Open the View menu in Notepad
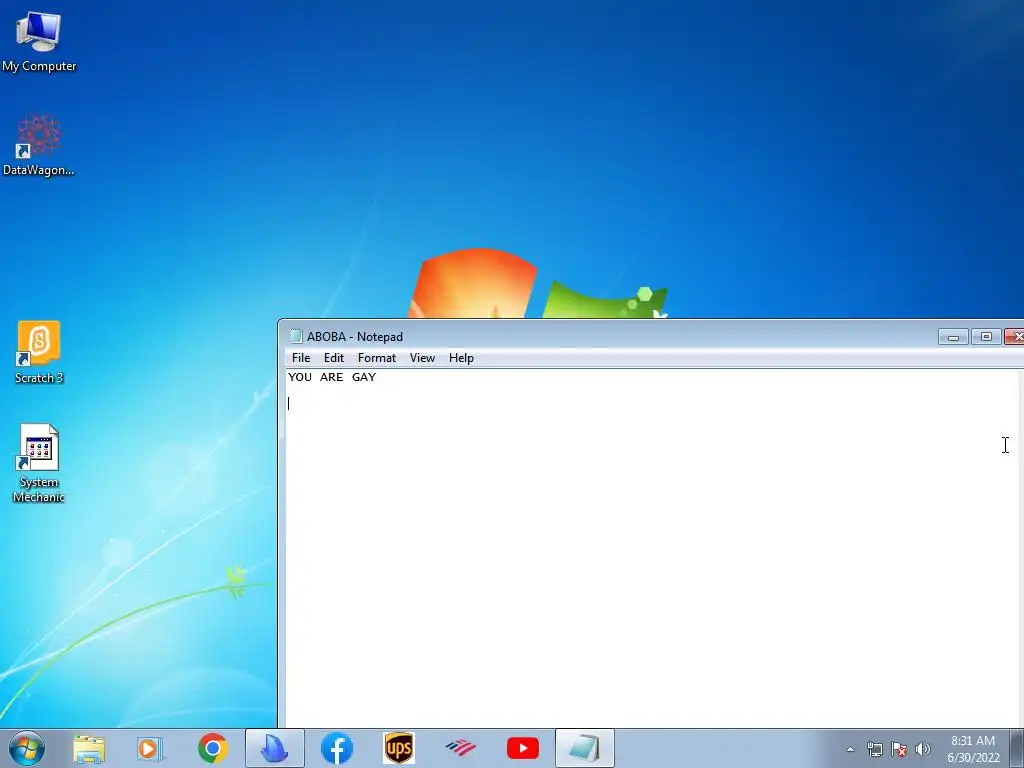Image resolution: width=1024 pixels, height=768 pixels. point(422,358)
